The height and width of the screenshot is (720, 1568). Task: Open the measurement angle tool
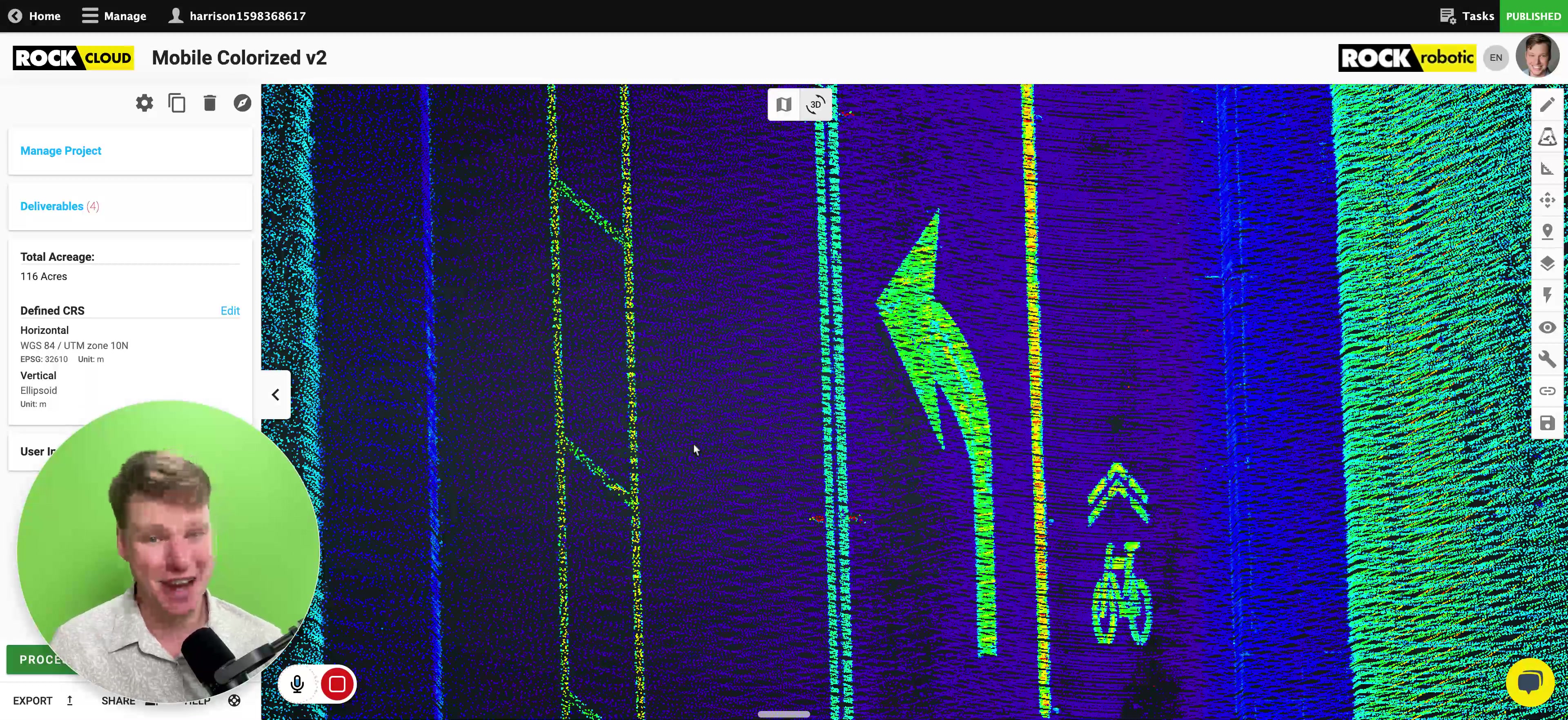pyautogui.click(x=1547, y=169)
